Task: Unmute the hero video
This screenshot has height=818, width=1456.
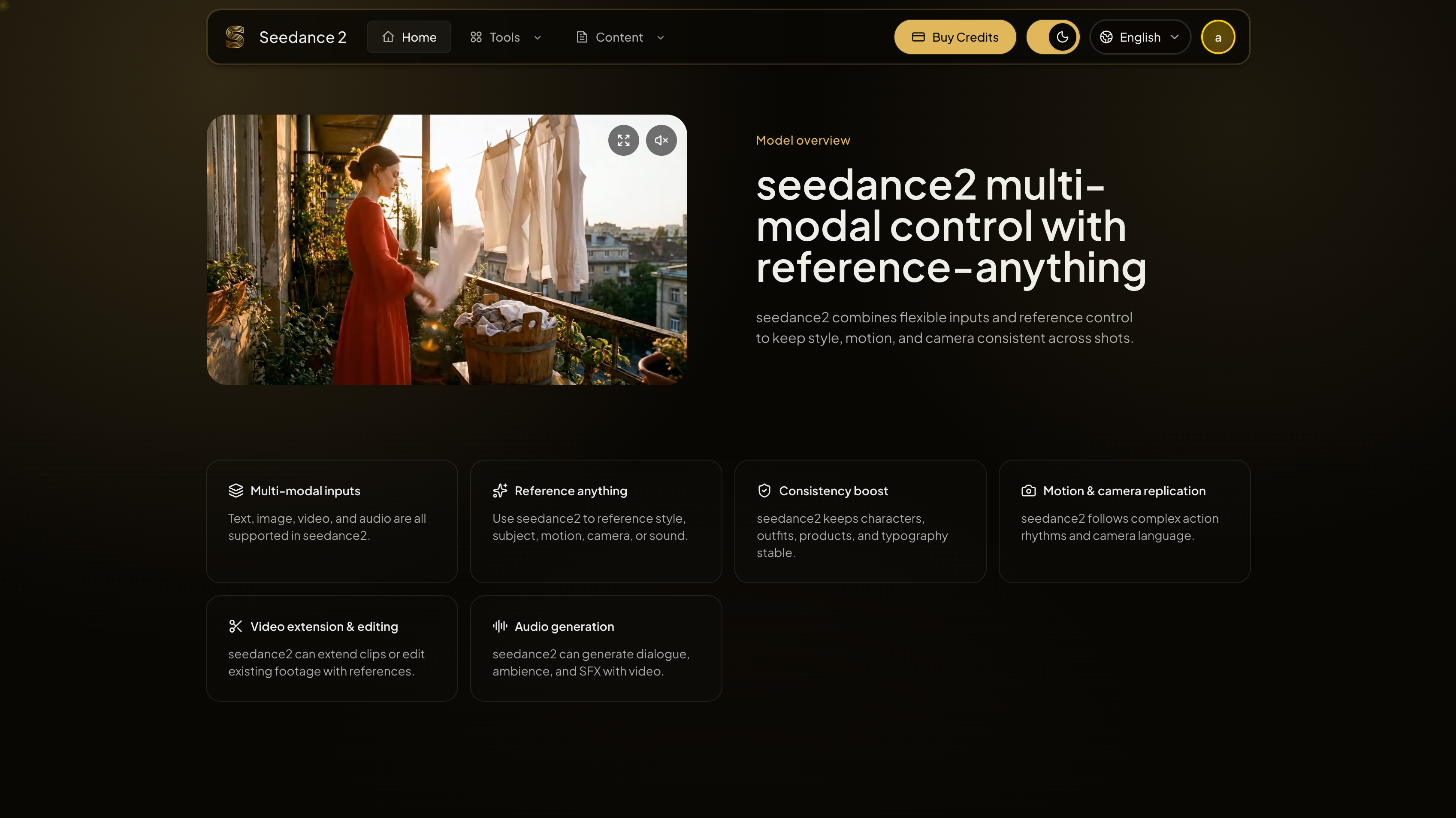Action: click(x=661, y=140)
